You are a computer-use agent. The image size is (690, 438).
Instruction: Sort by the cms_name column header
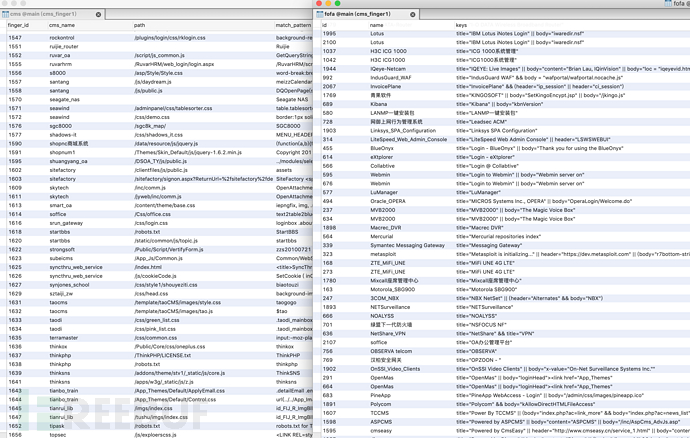coord(62,25)
